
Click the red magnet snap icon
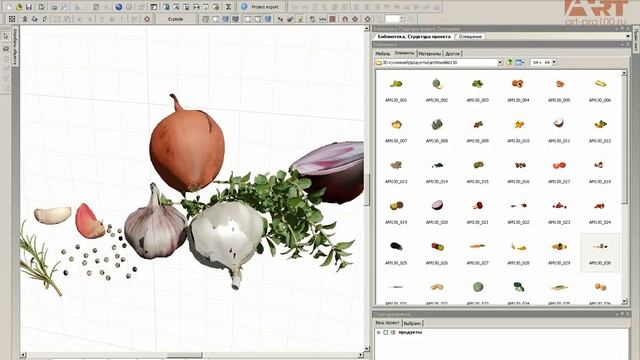pyautogui.click(x=345, y=19)
